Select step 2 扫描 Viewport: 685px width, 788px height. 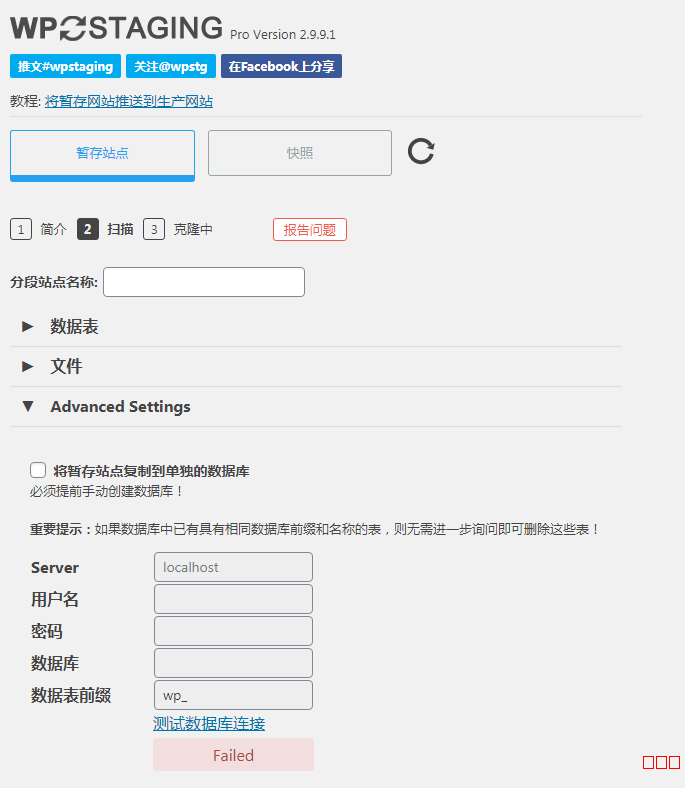point(105,229)
